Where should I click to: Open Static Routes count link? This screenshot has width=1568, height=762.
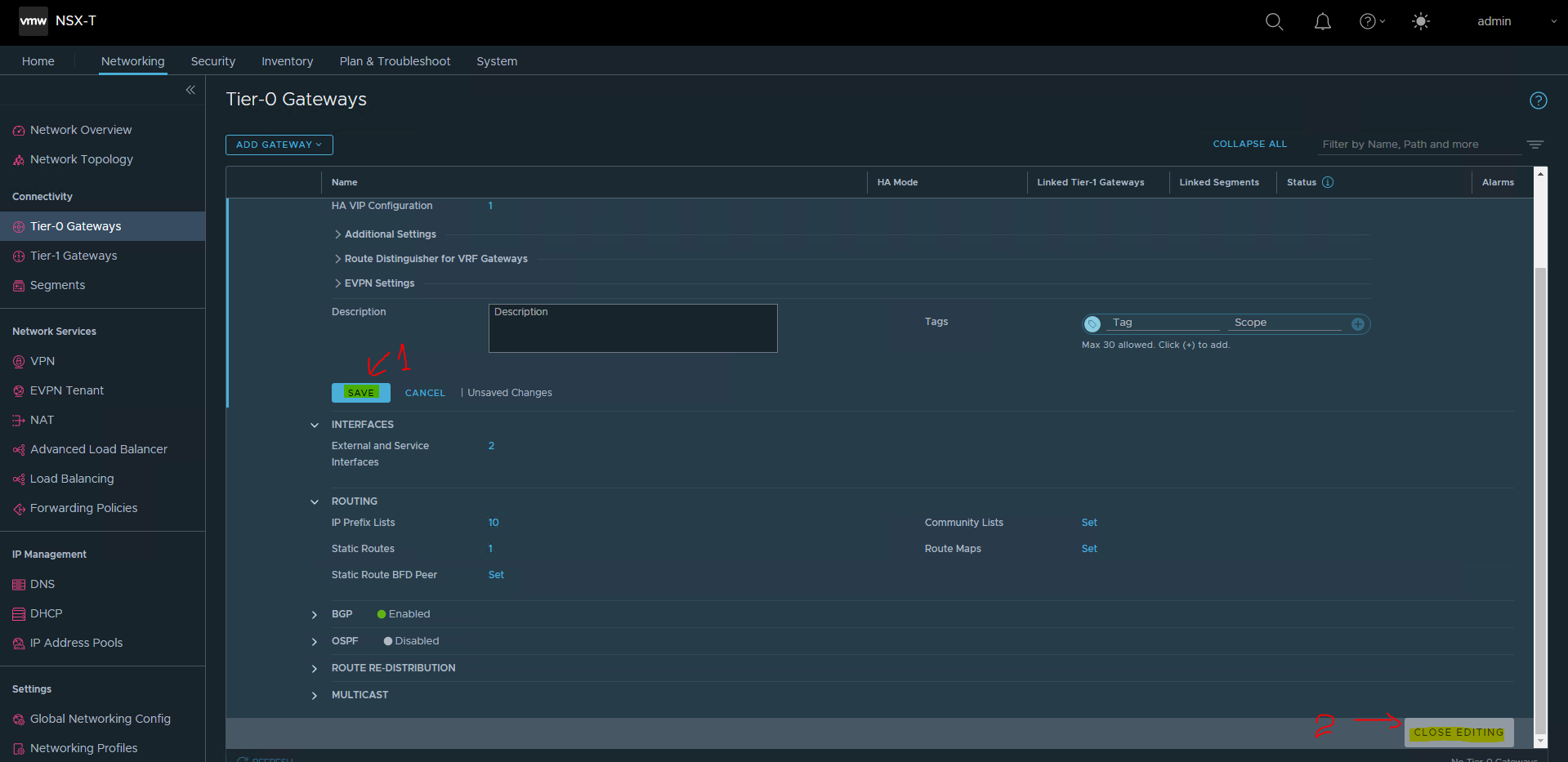490,549
